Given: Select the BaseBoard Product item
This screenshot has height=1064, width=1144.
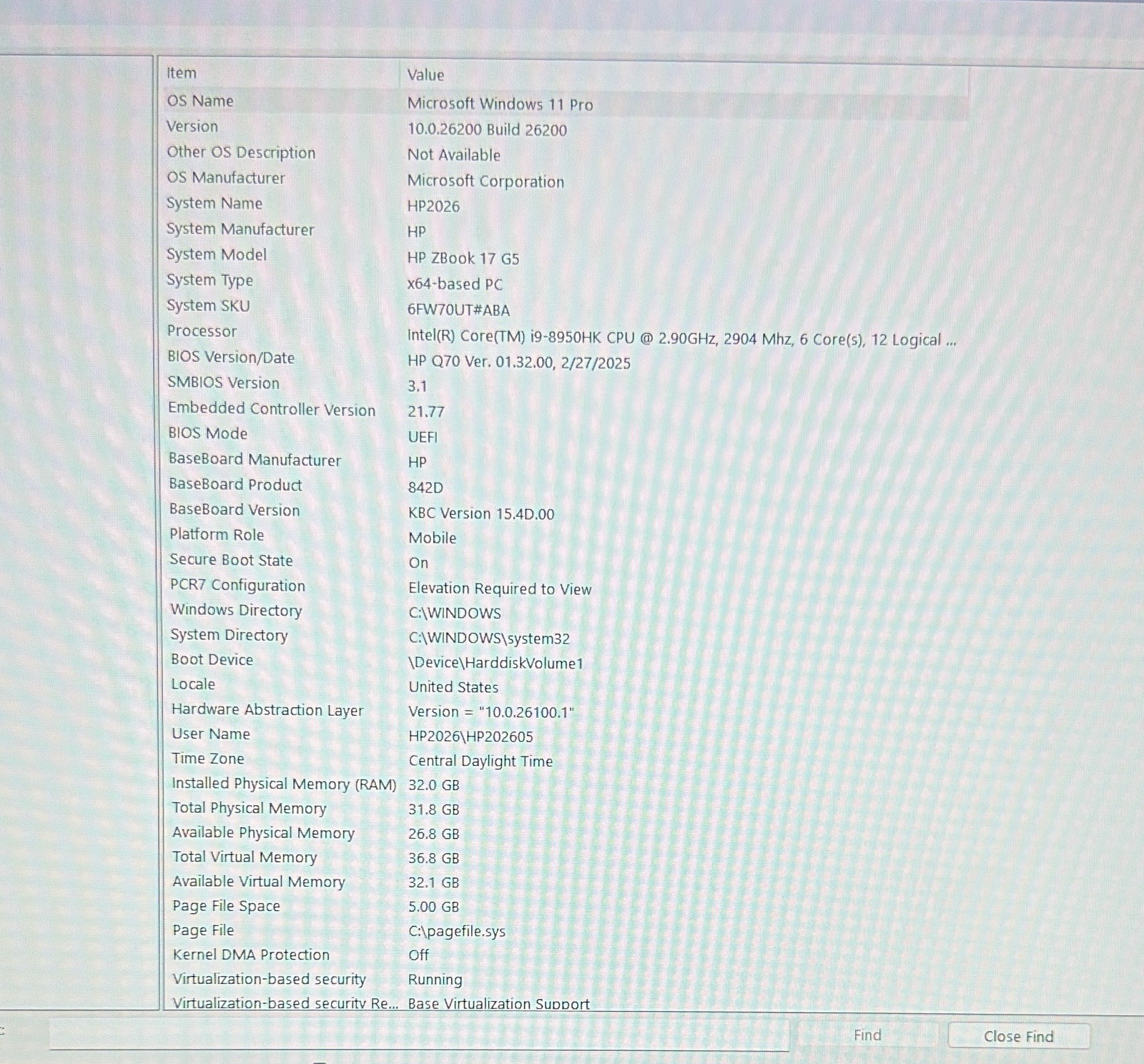Looking at the screenshot, I should 235,484.
